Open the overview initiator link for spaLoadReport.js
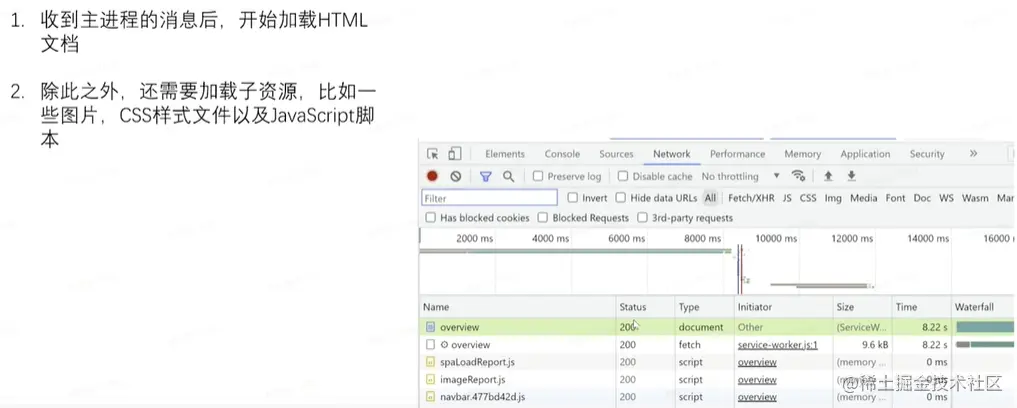 pyautogui.click(x=757, y=362)
